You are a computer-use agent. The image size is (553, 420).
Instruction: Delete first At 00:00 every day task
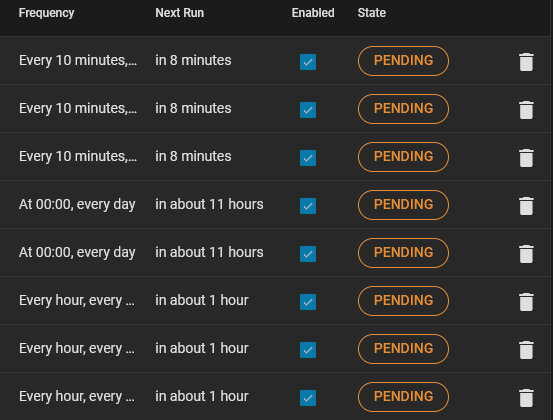526,206
